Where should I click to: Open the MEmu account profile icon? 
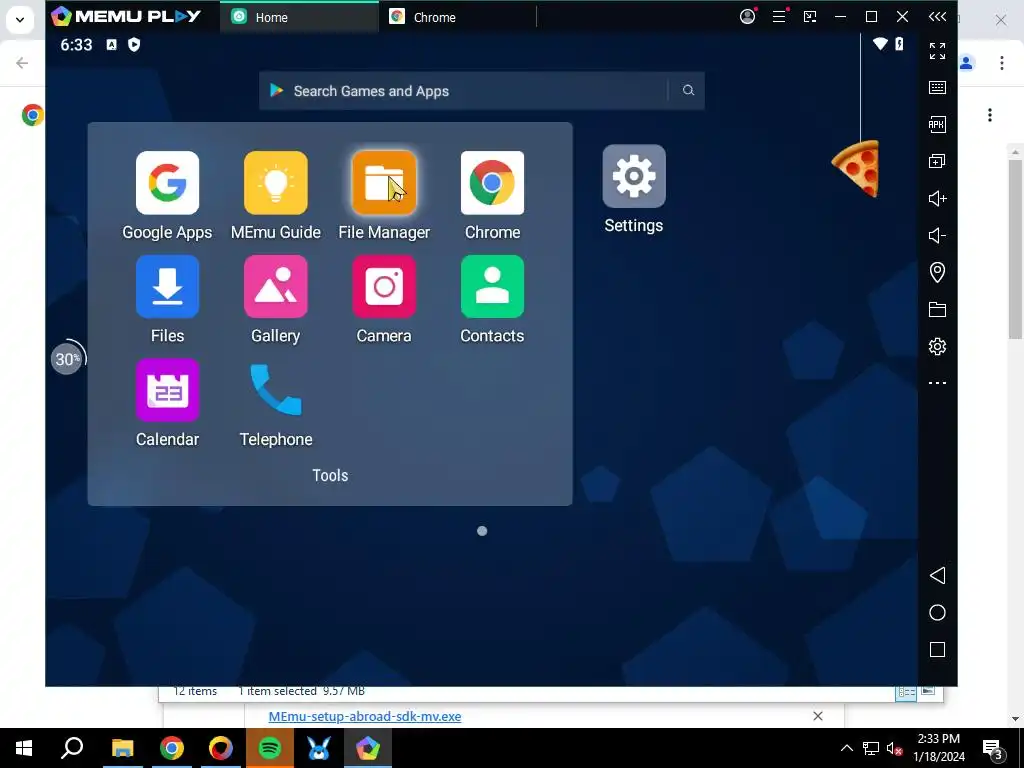pyautogui.click(x=747, y=16)
